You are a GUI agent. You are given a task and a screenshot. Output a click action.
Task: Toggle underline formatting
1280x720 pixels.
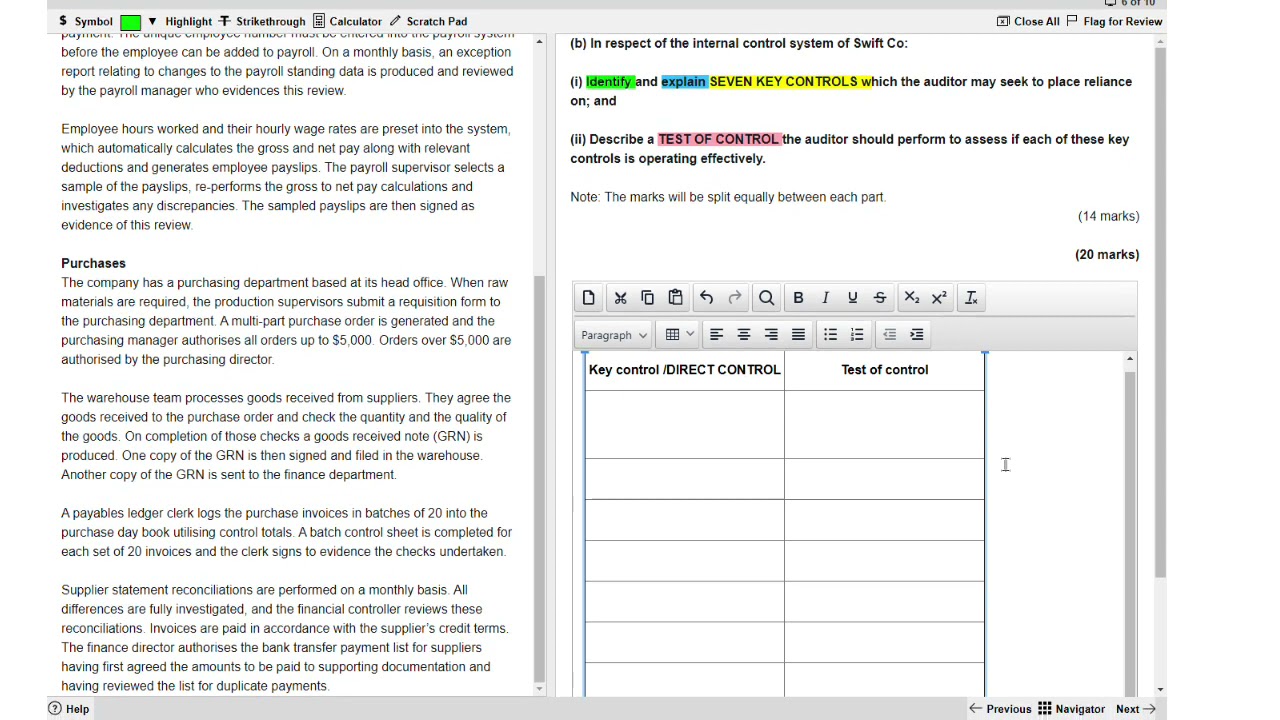click(852, 298)
